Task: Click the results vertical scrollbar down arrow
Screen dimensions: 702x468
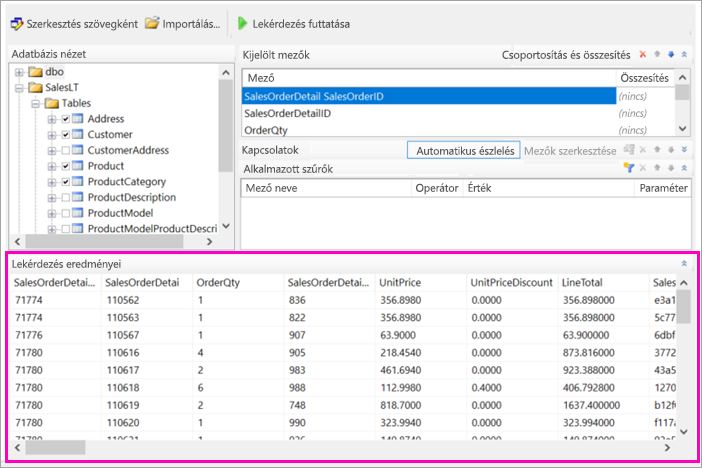Action: pos(684,432)
